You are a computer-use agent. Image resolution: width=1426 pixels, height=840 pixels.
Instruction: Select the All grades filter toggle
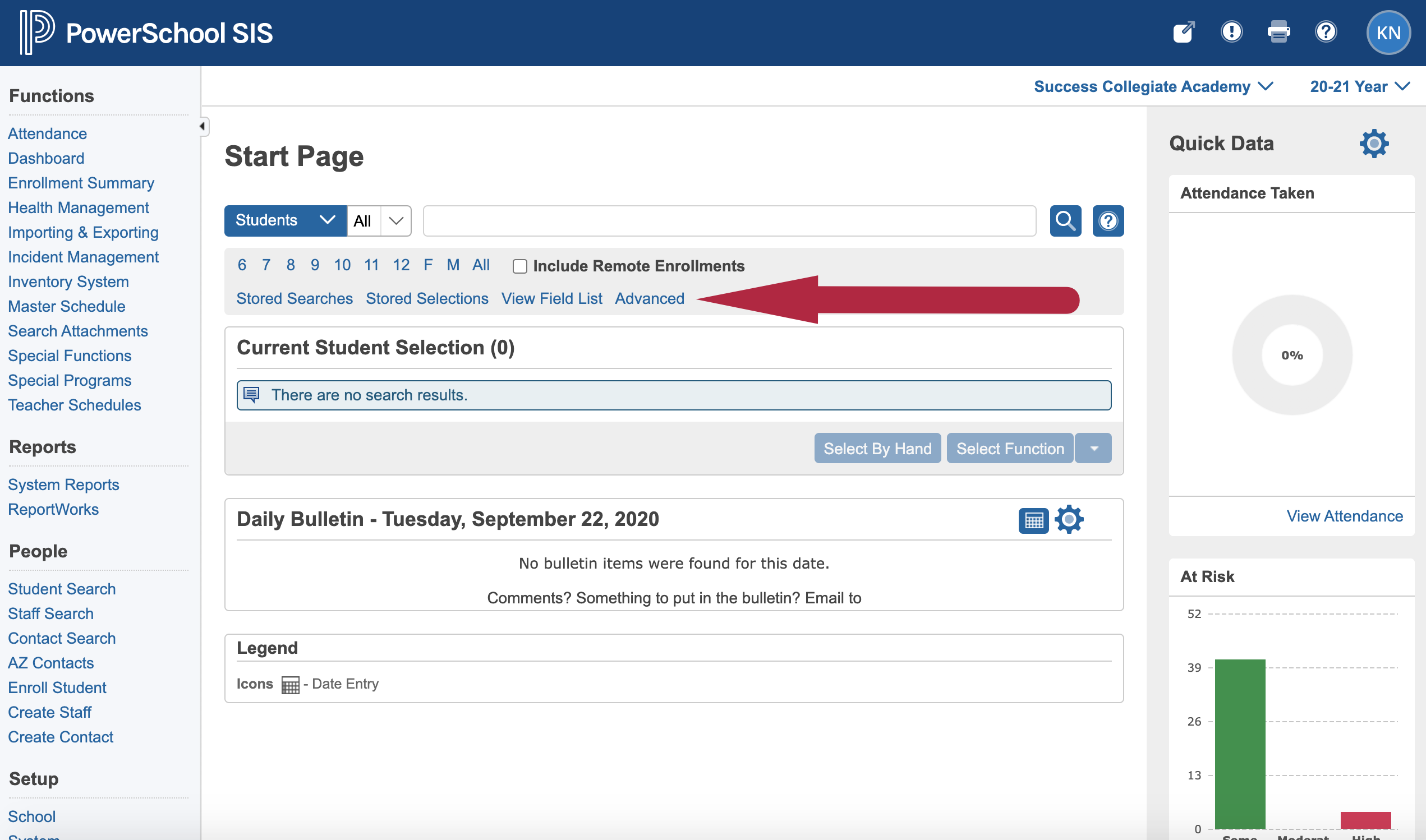pyautogui.click(x=480, y=264)
